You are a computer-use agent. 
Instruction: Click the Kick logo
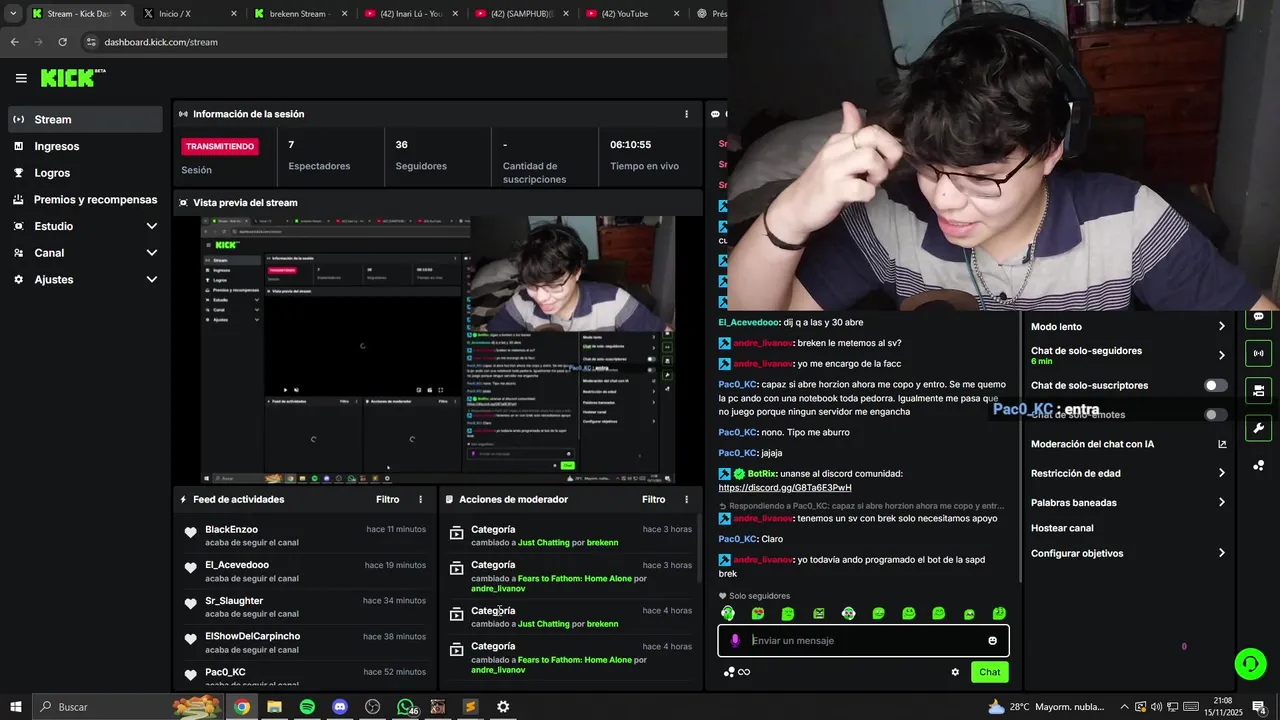pos(73,78)
